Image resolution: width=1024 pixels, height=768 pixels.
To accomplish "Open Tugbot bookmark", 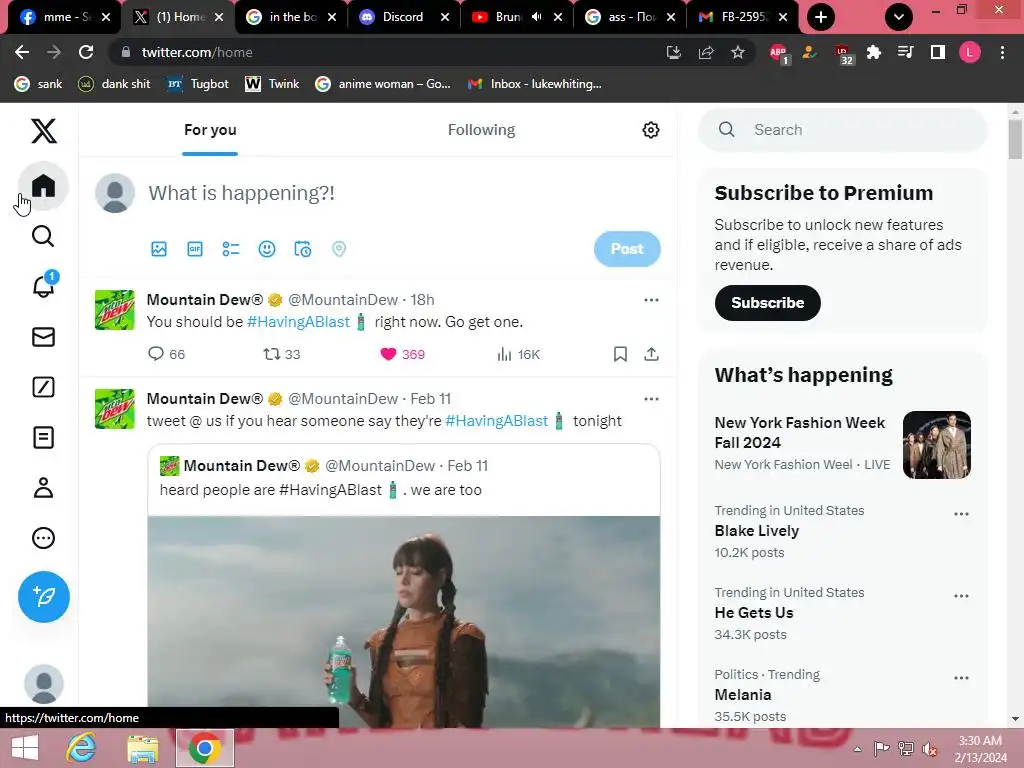I will 198,84.
